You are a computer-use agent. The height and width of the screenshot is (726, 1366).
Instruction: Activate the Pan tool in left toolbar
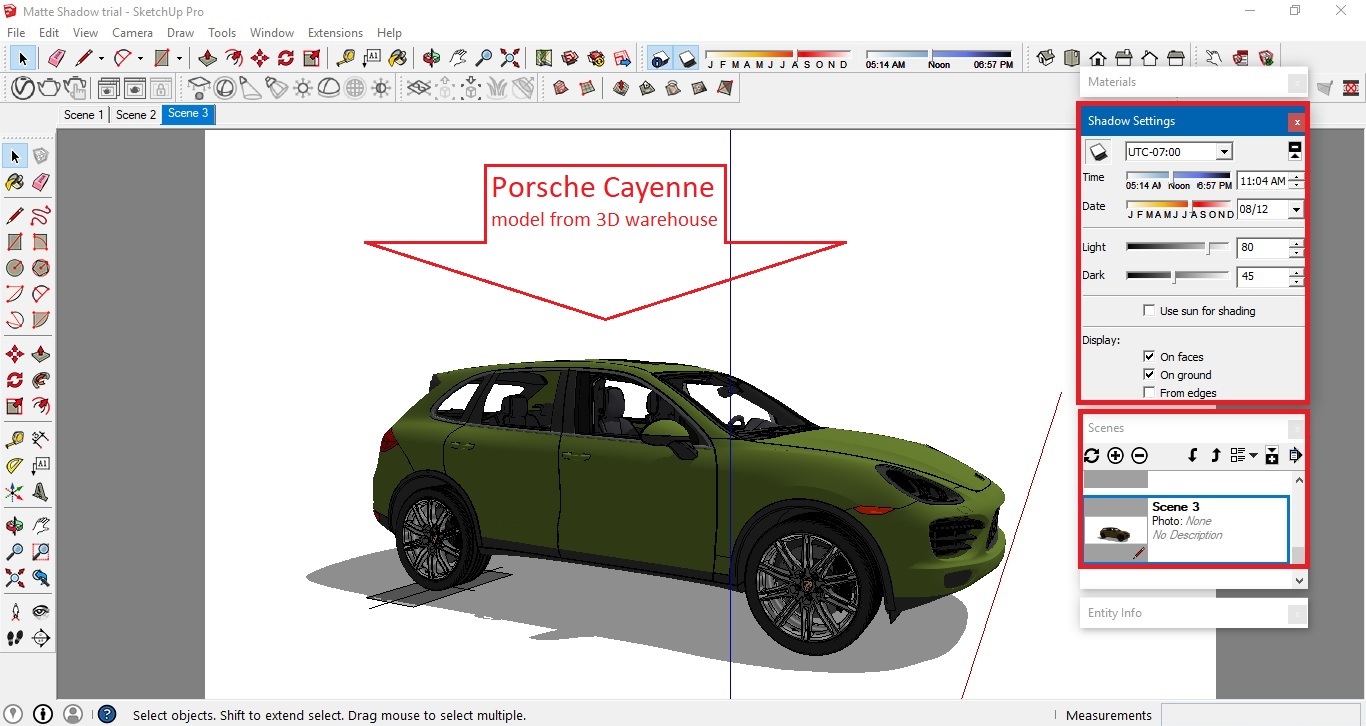(x=41, y=525)
